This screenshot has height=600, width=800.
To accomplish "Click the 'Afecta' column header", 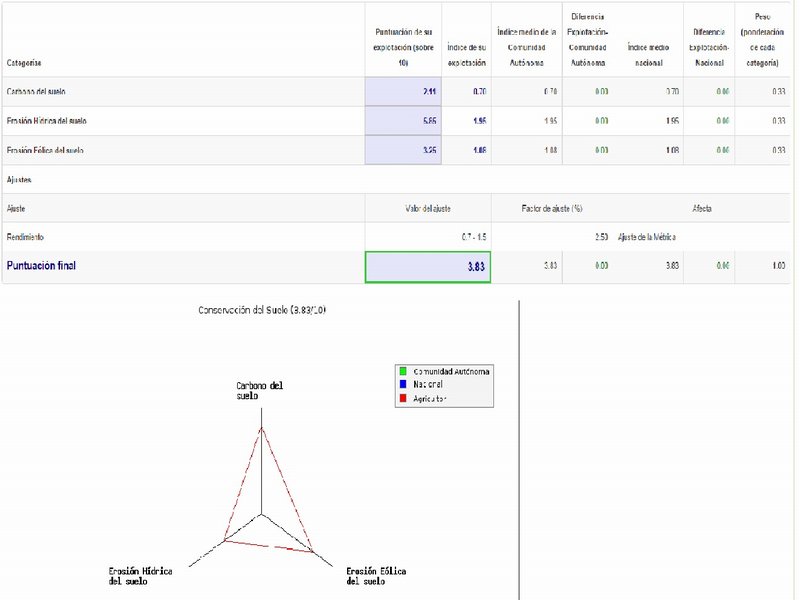I will click(x=702, y=208).
